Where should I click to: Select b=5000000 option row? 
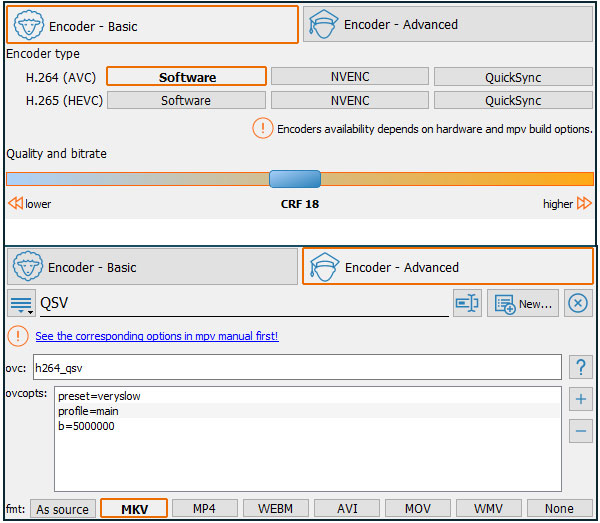click(308, 426)
